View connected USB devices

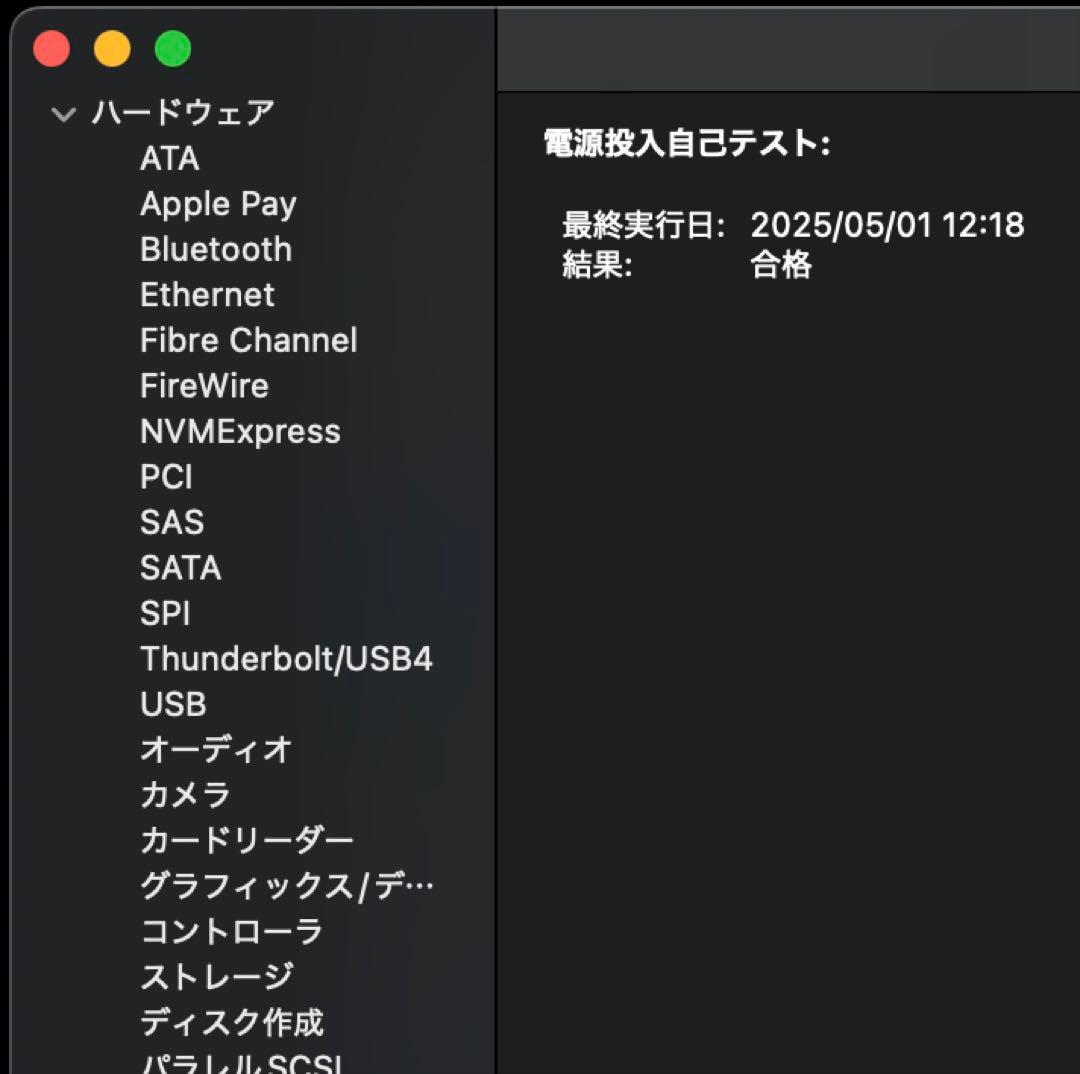(x=172, y=704)
